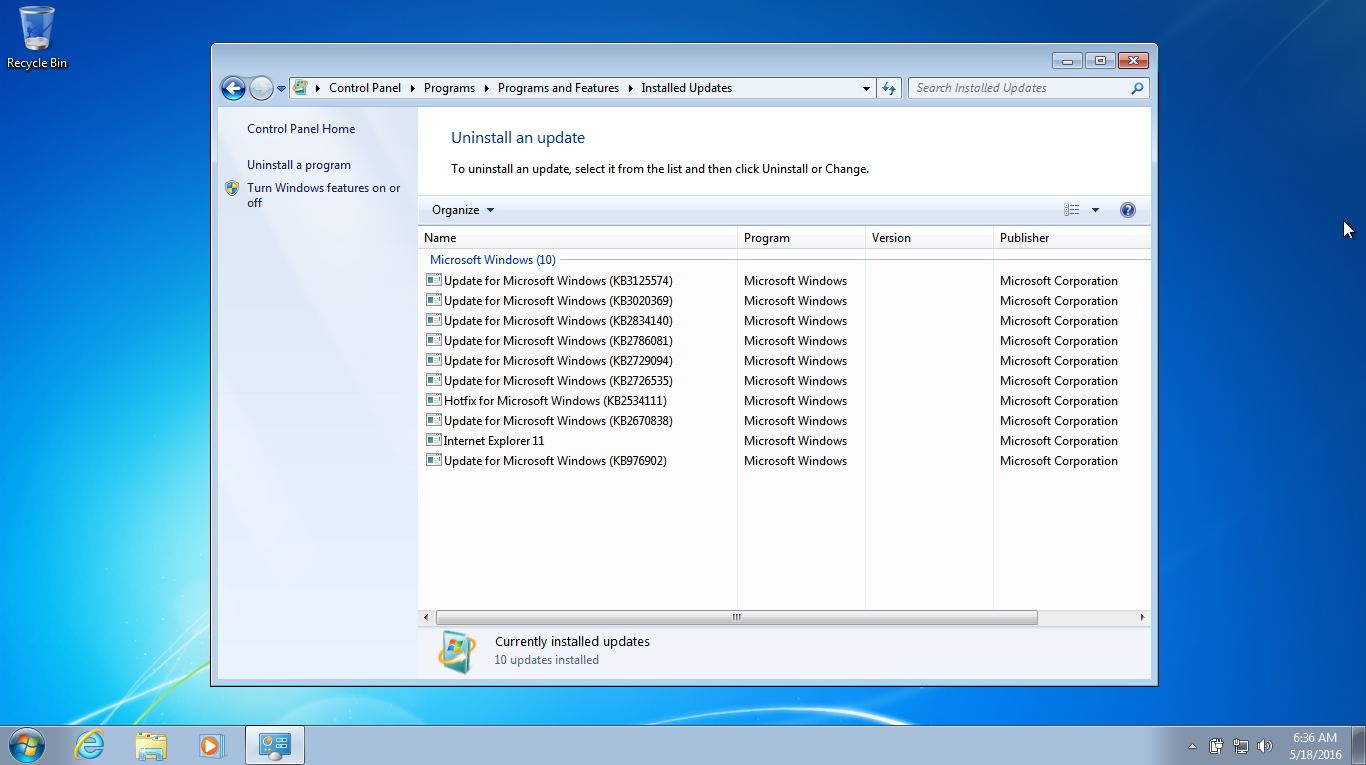Click icon of update KB3020369
Screen dimensions: 1366x765
(x=434, y=300)
